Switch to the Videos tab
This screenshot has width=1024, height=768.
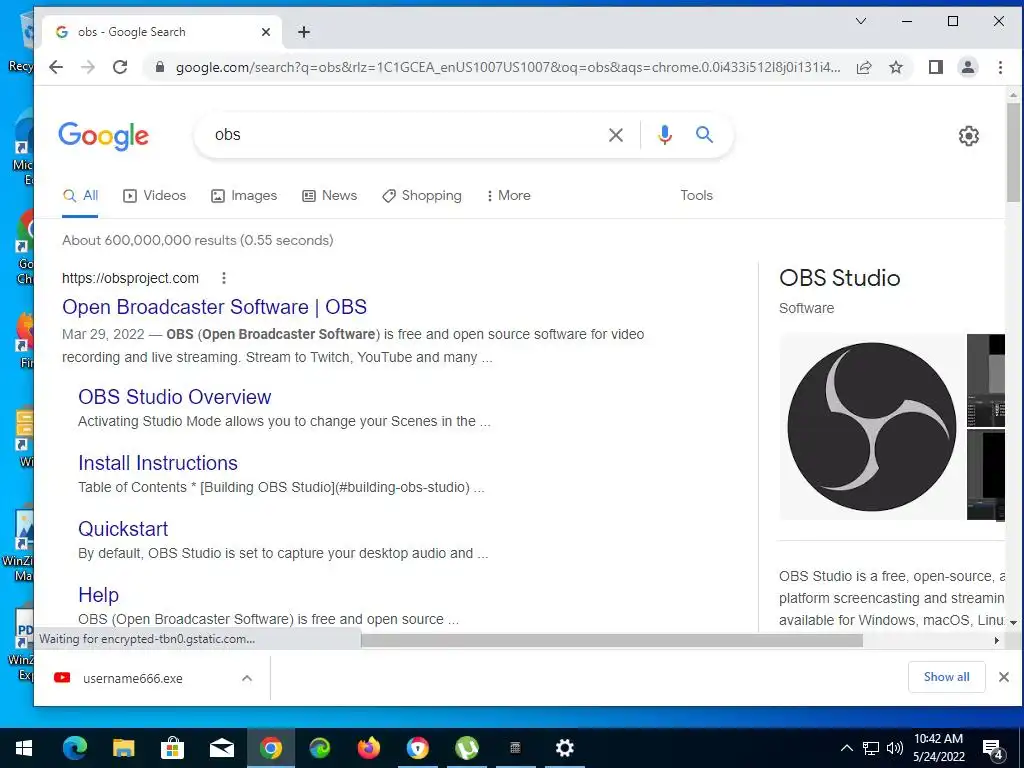[155, 195]
